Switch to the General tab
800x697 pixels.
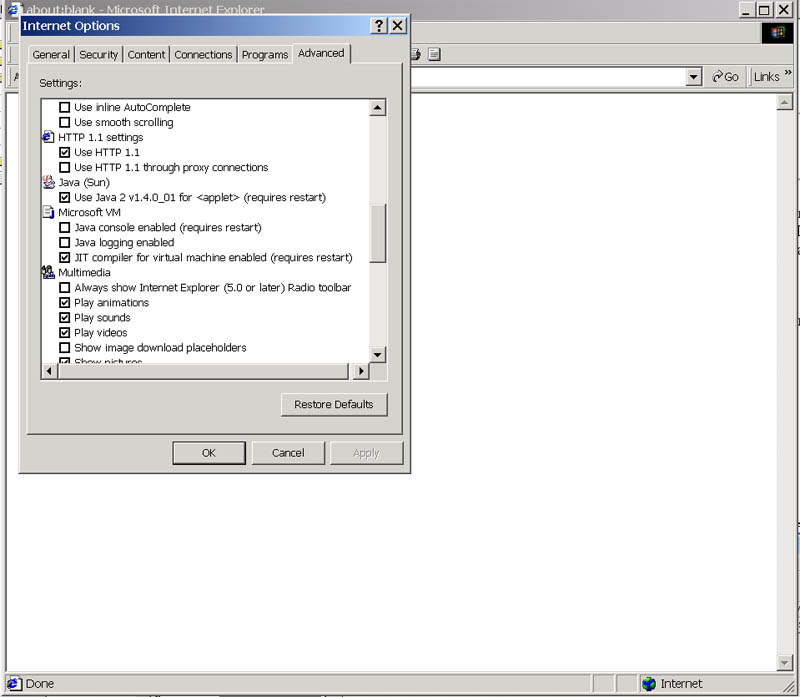51,55
